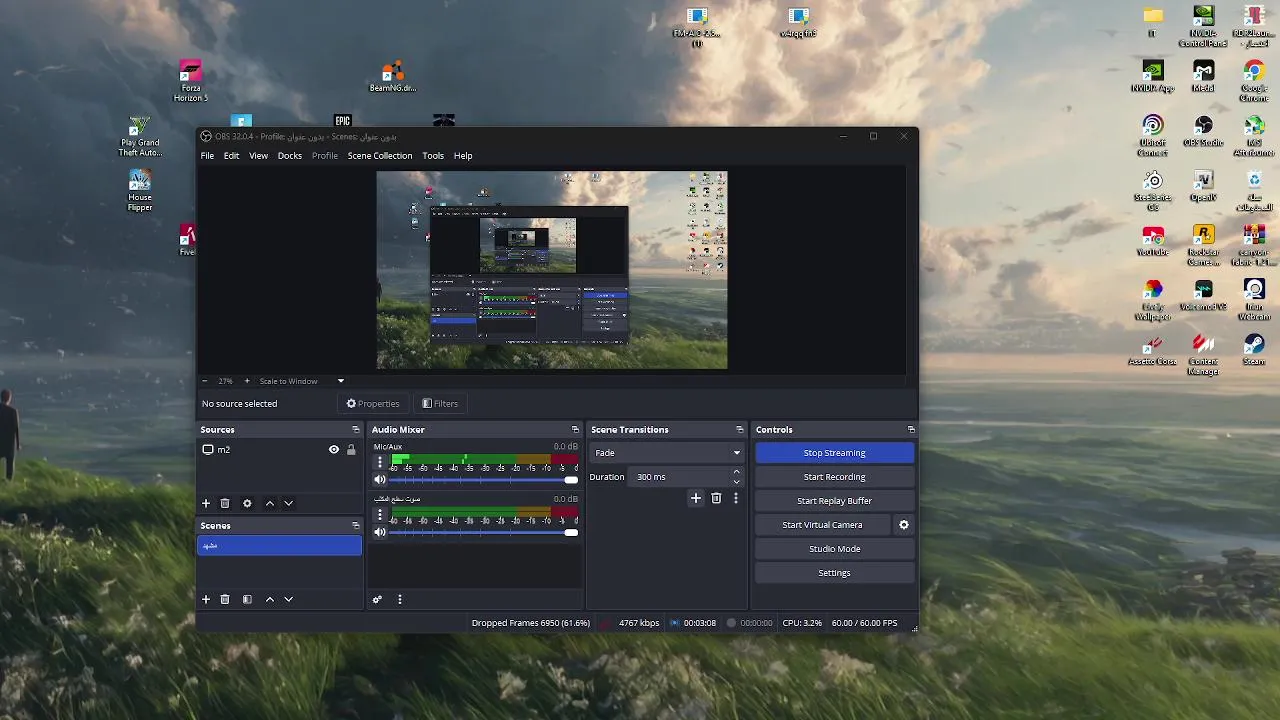Adjust desktop audio volume slider

click(484, 532)
